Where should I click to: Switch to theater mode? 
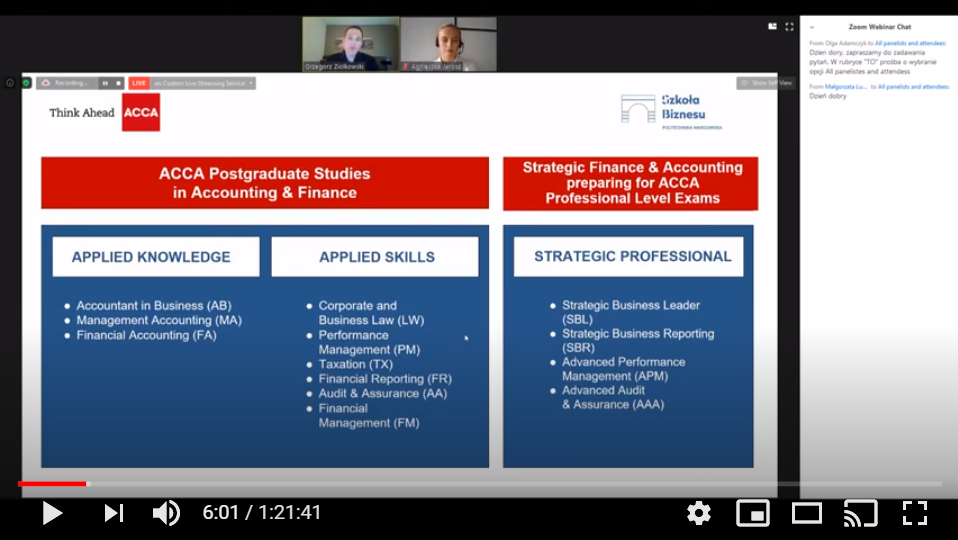pos(806,513)
